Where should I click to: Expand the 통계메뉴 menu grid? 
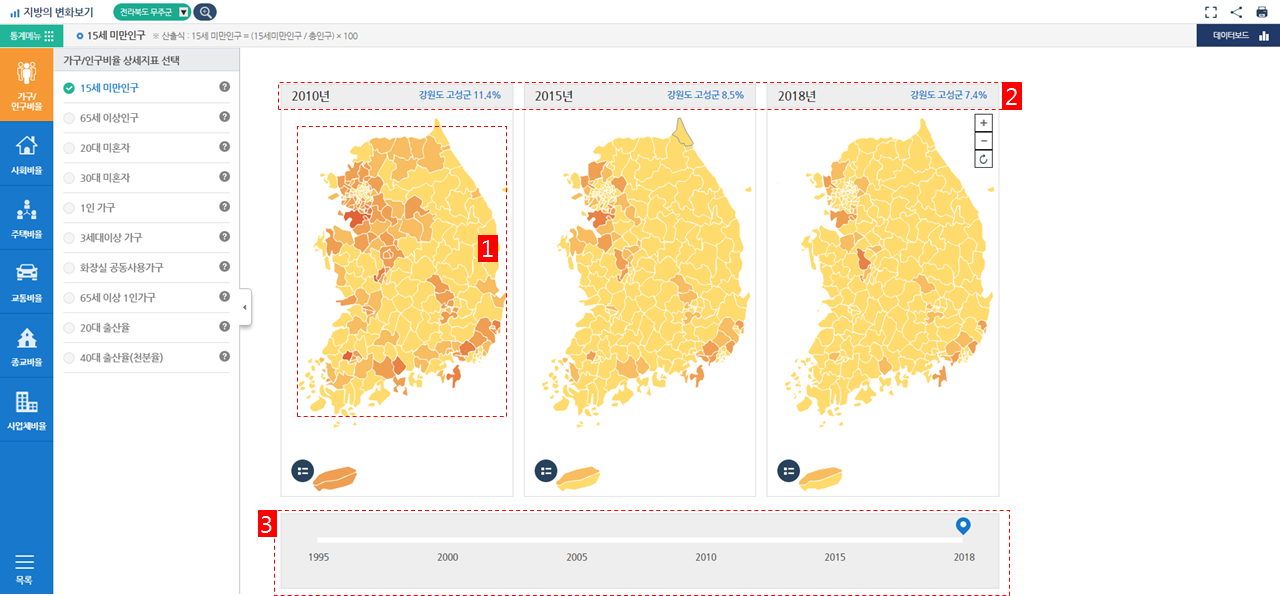(x=49, y=36)
